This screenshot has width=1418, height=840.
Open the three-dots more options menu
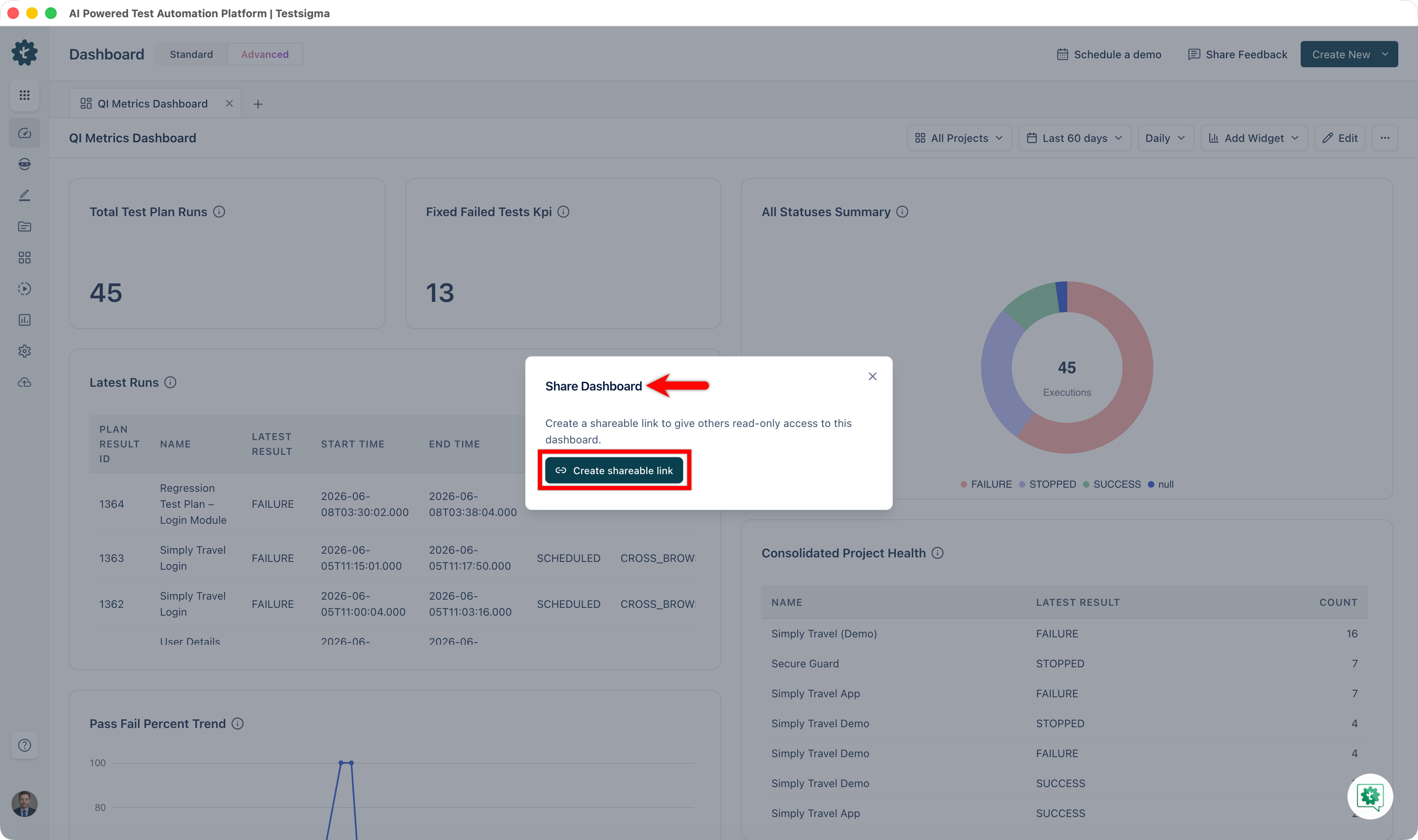point(1385,138)
